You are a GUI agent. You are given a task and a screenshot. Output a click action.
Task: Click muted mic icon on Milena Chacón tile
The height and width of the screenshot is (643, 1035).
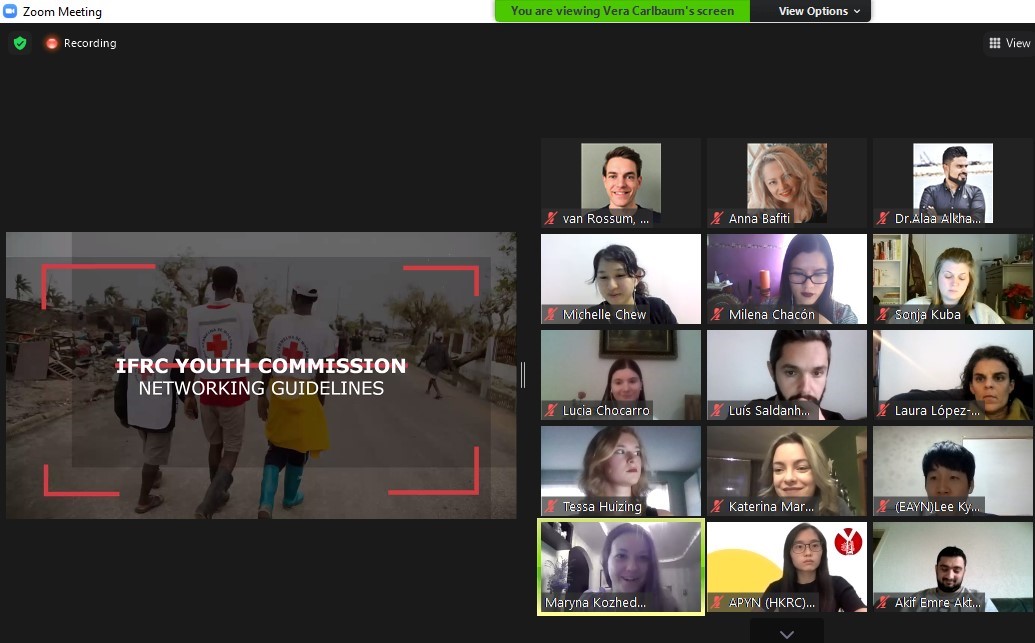(x=718, y=314)
